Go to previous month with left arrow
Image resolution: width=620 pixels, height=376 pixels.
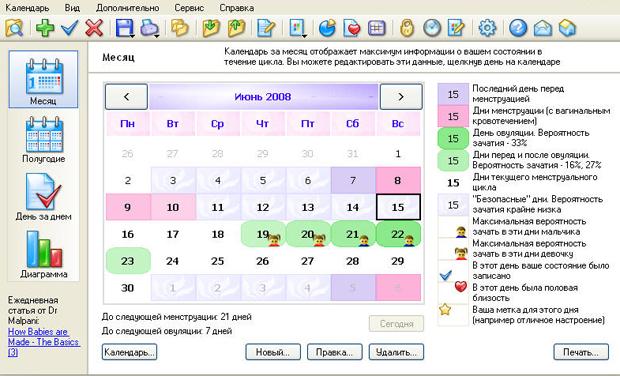pyautogui.click(x=127, y=96)
